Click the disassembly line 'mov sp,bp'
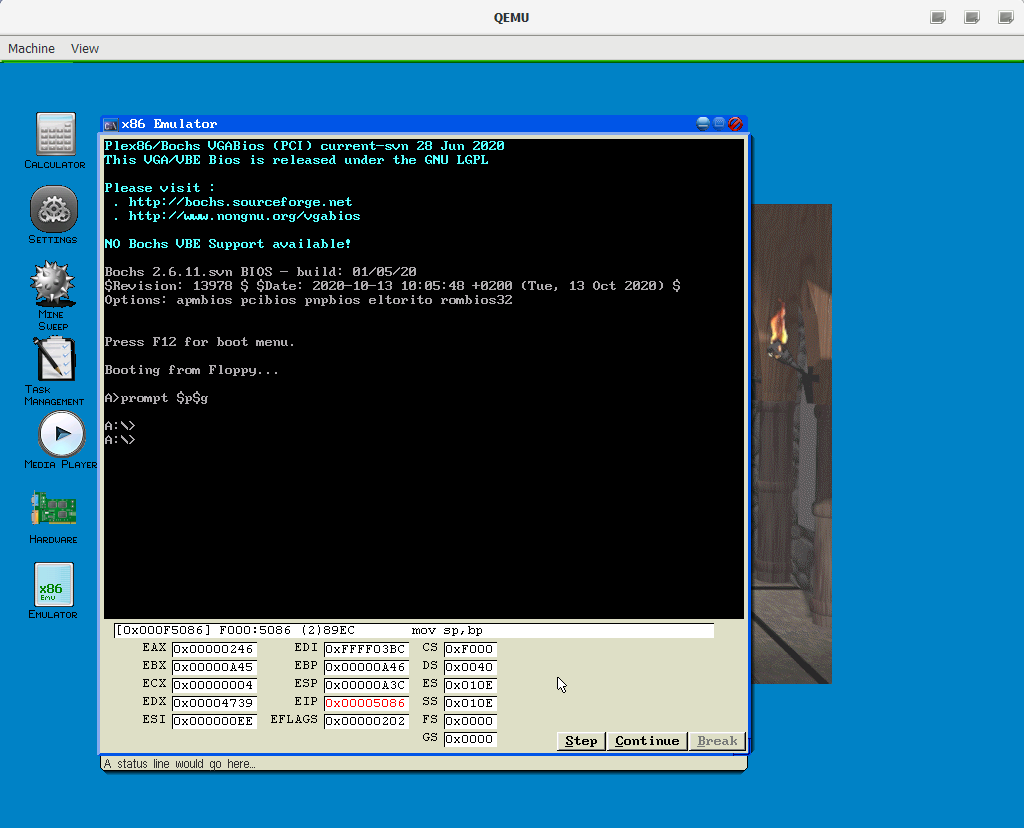Screen dimensions: 1024x828 413,631
